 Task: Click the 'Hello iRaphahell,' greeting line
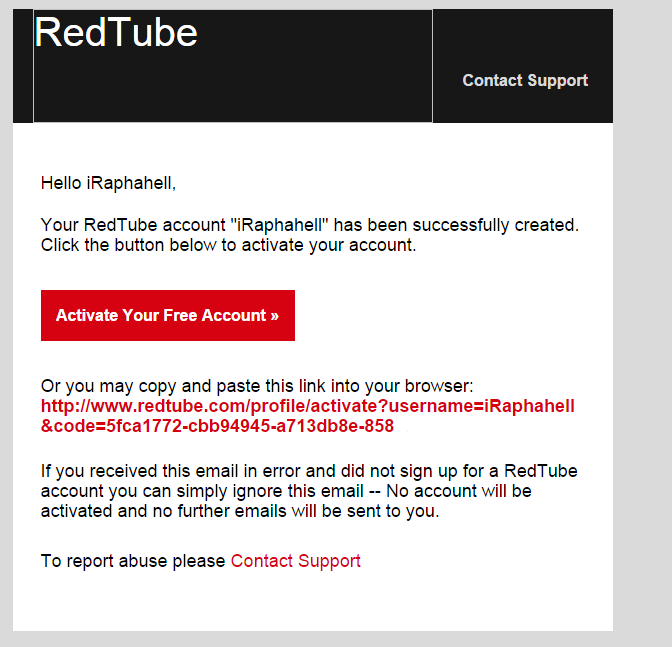[108, 183]
